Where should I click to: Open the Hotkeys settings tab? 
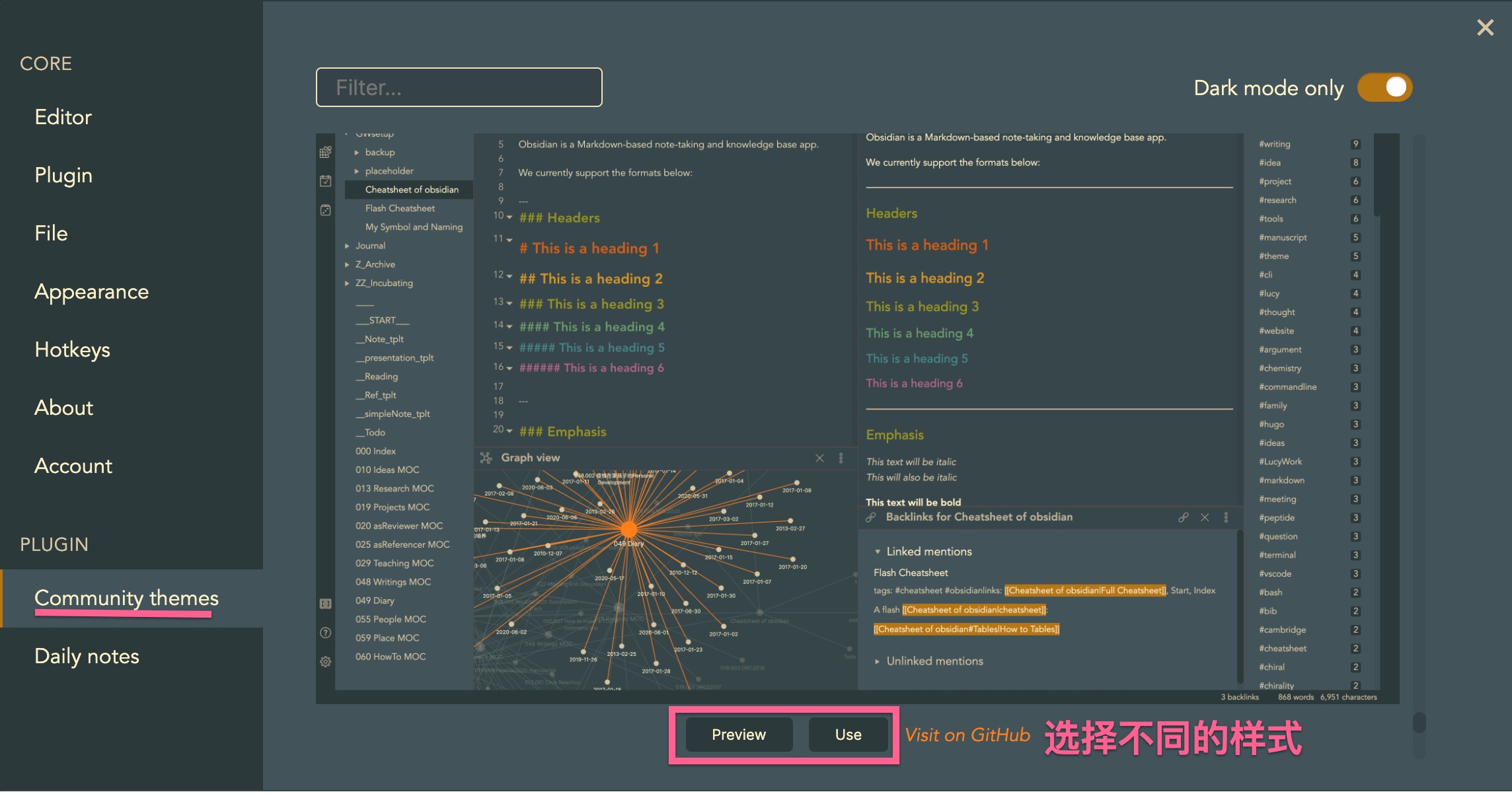[x=72, y=349]
